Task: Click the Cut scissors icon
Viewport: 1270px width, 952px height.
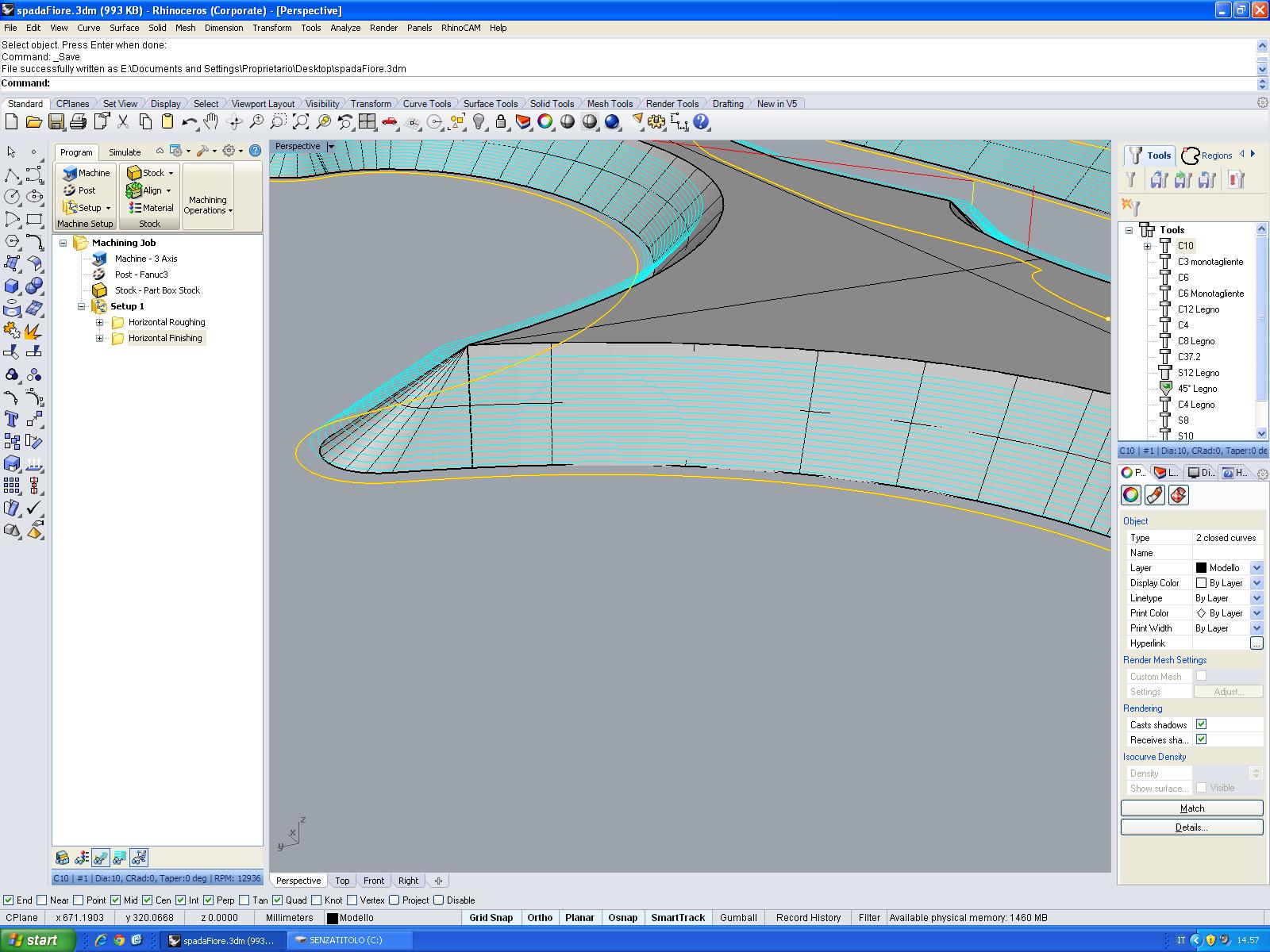Action: pyautogui.click(x=123, y=121)
